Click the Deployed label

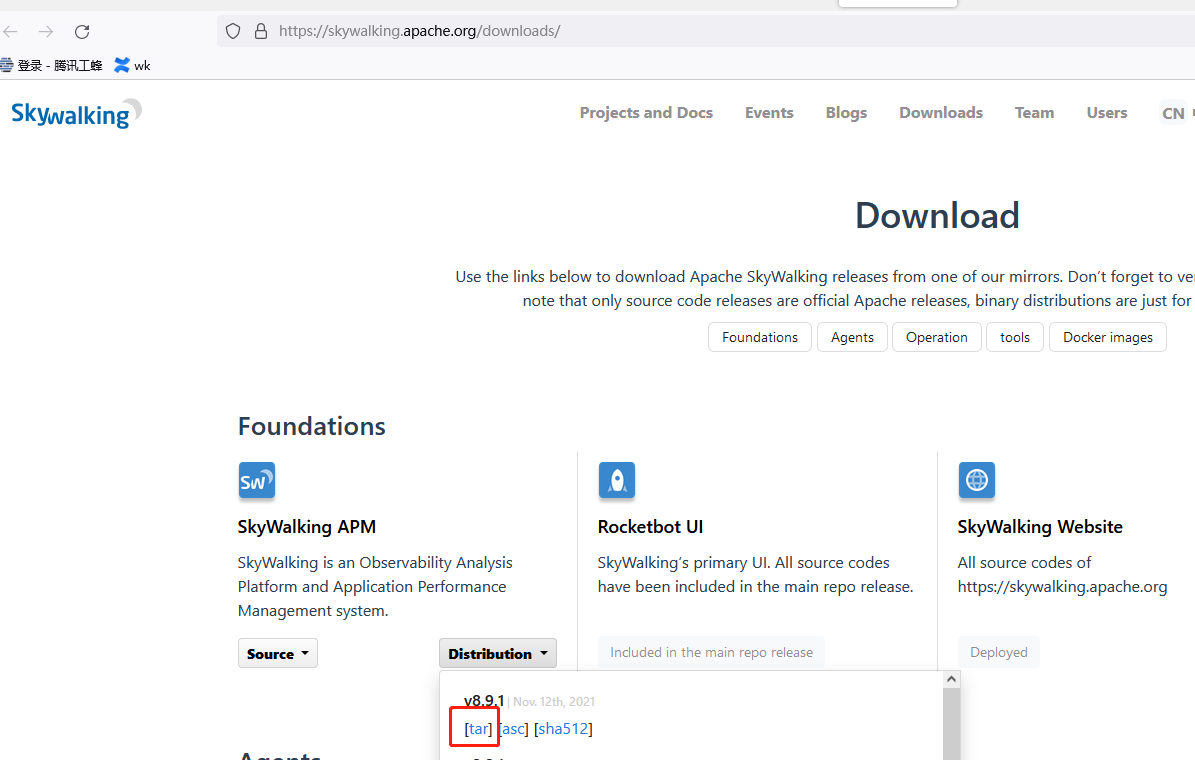998,653
